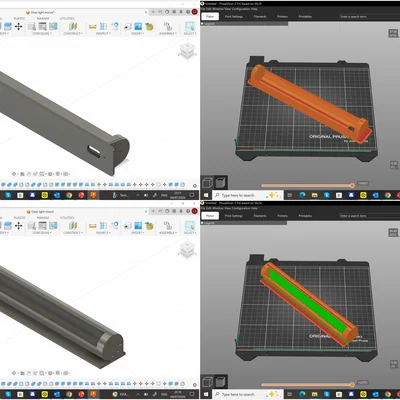This screenshot has width=400, height=400.
Task: Click Construct plane icon in Fusion window showing rounded tube
Action: point(73,226)
